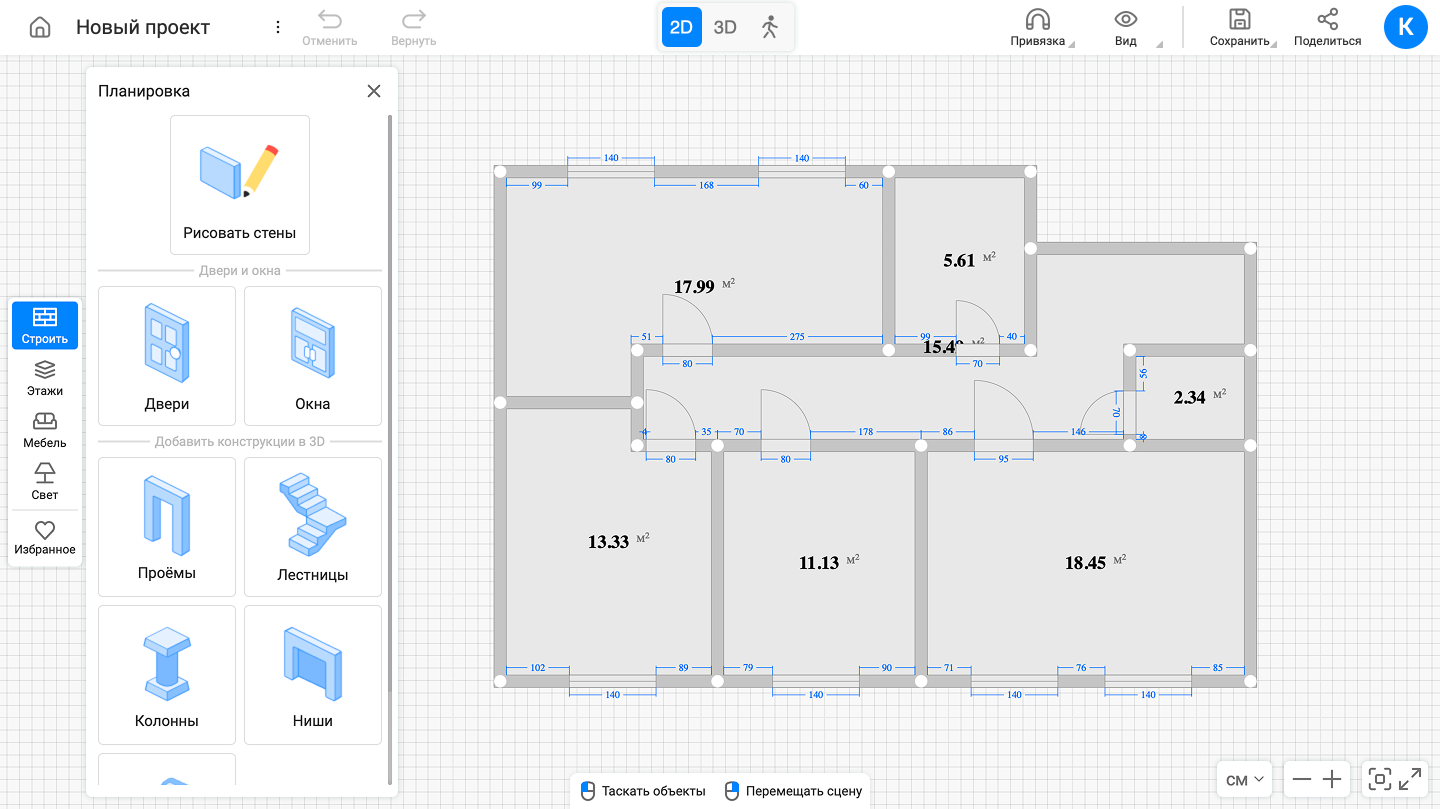This screenshot has height=809, width=1440.
Task: Choose the Колонны column item
Action: point(167,675)
